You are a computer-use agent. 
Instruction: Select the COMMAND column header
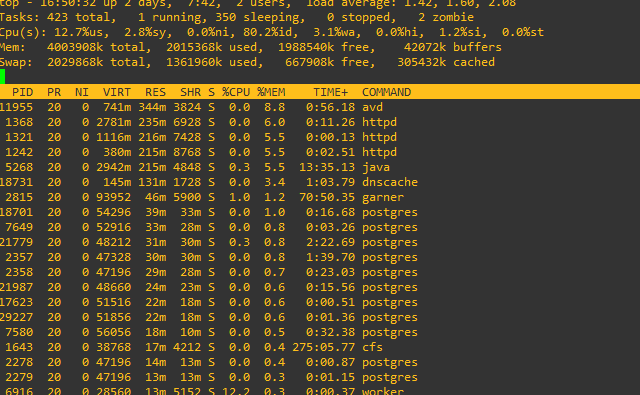387,92
